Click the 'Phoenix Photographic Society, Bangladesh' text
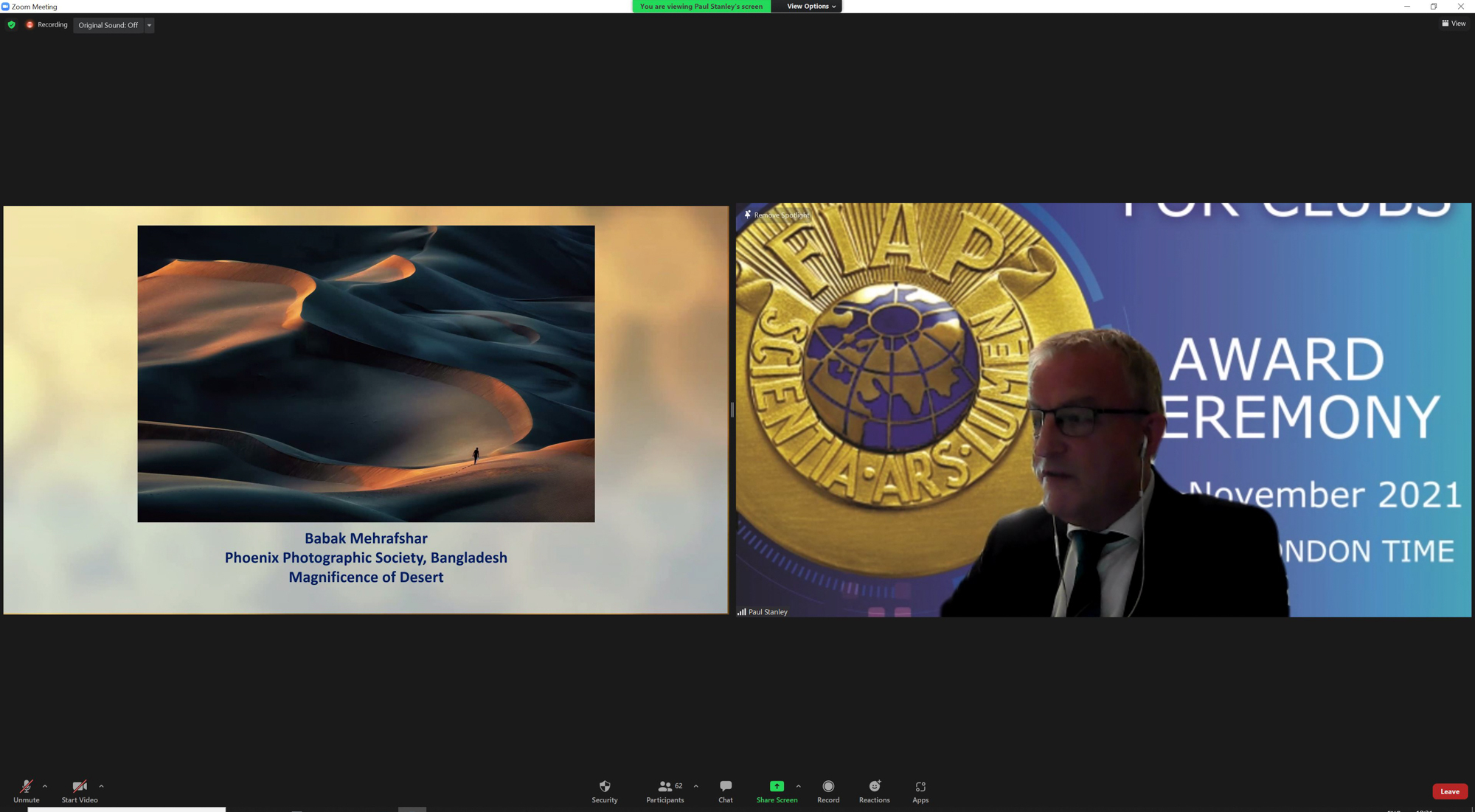The width and height of the screenshot is (1475, 812). tap(366, 558)
